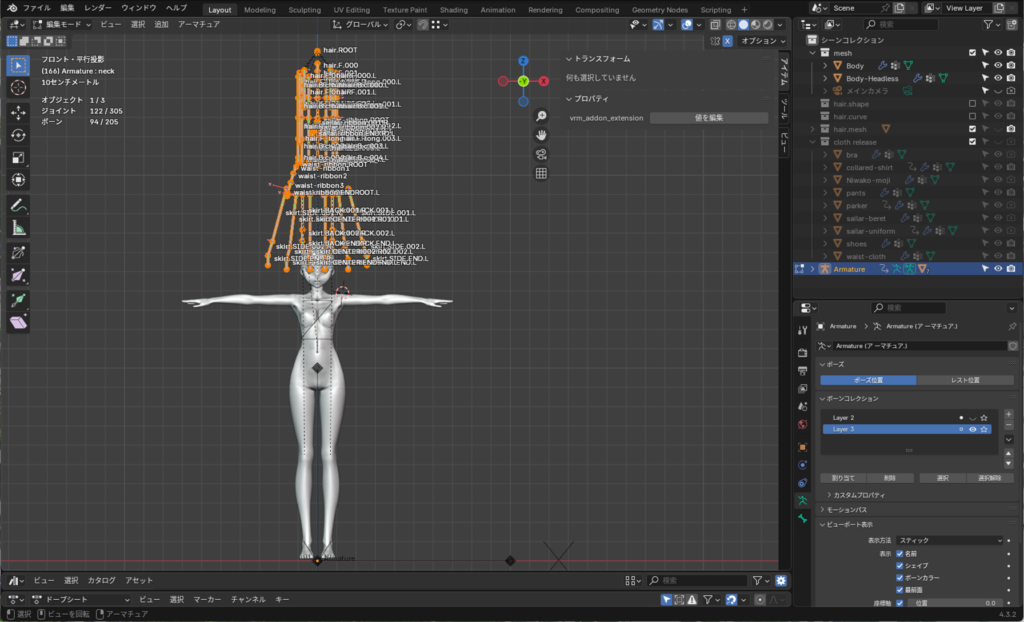Screen dimensions: 1024x622
Task: Click the 値を編集 button
Action: point(708,118)
